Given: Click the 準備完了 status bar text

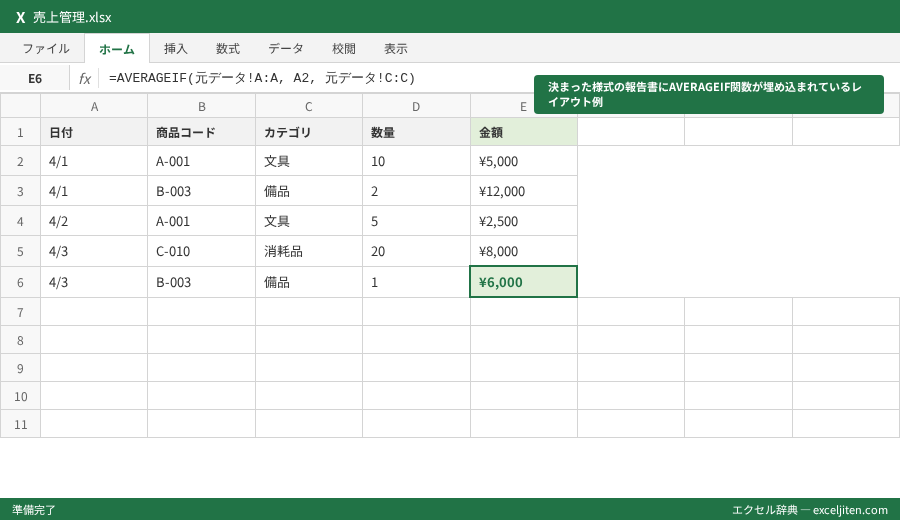Looking at the screenshot, I should coord(34,510).
